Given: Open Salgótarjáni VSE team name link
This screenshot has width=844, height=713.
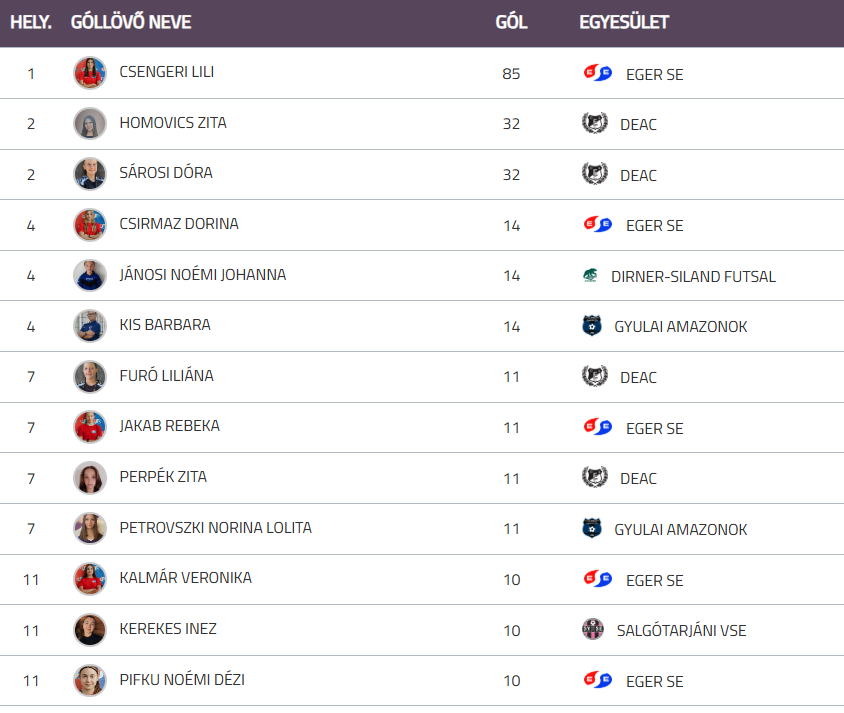Looking at the screenshot, I should (x=681, y=630).
